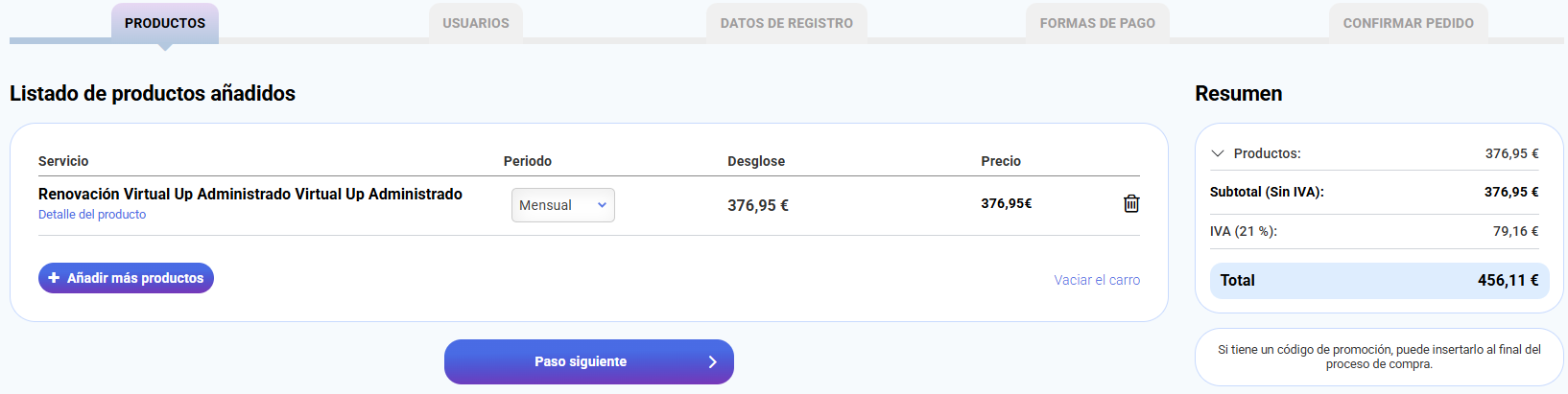Click the Vaciar el carro link
The width and height of the screenshot is (1568, 394).
tap(1097, 280)
